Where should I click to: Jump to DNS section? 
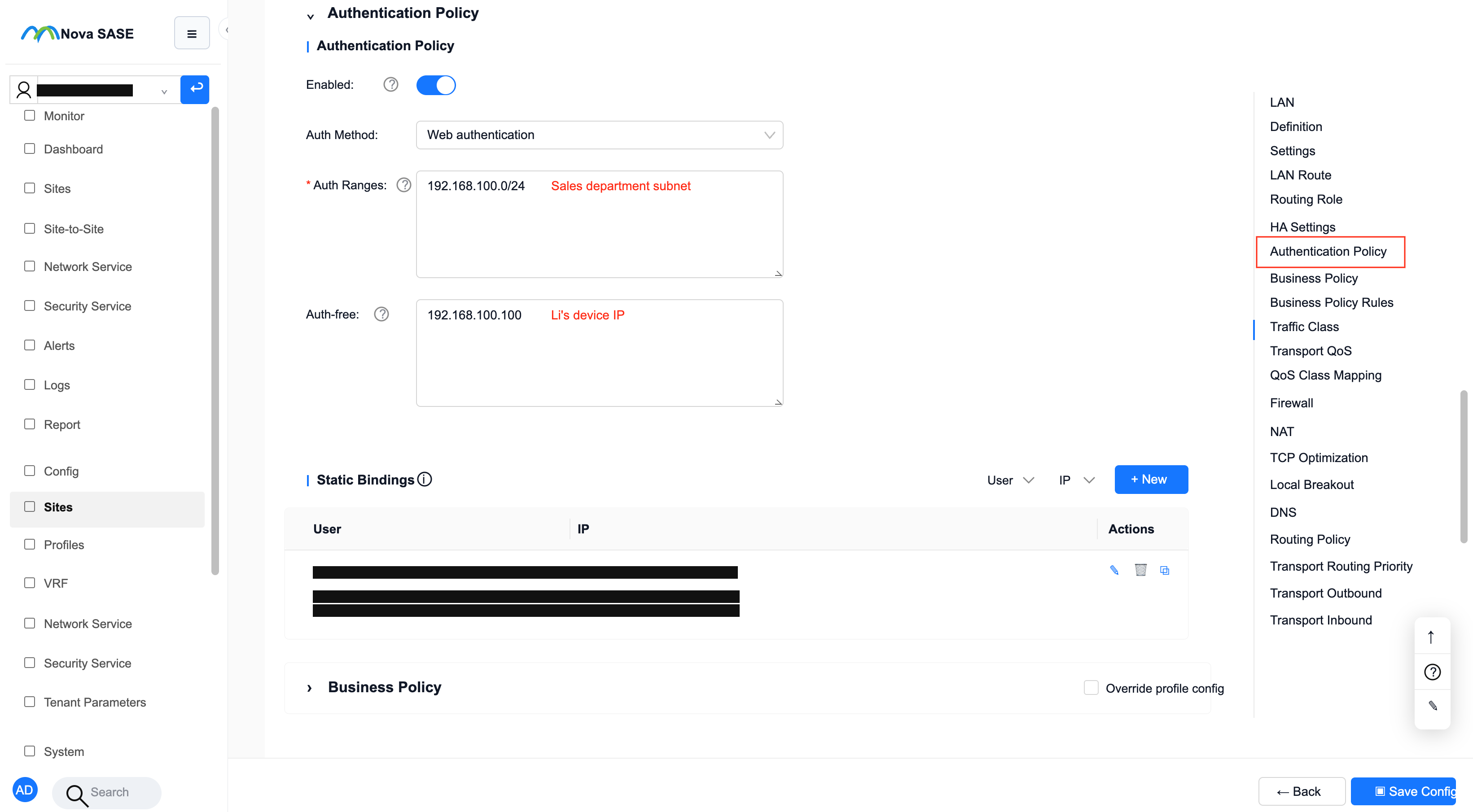tap(1283, 512)
